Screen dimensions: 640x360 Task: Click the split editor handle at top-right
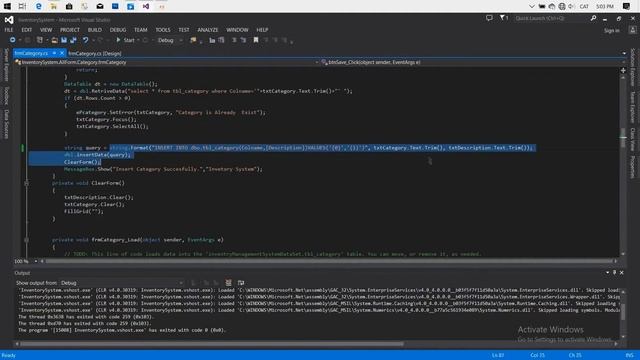point(623,71)
